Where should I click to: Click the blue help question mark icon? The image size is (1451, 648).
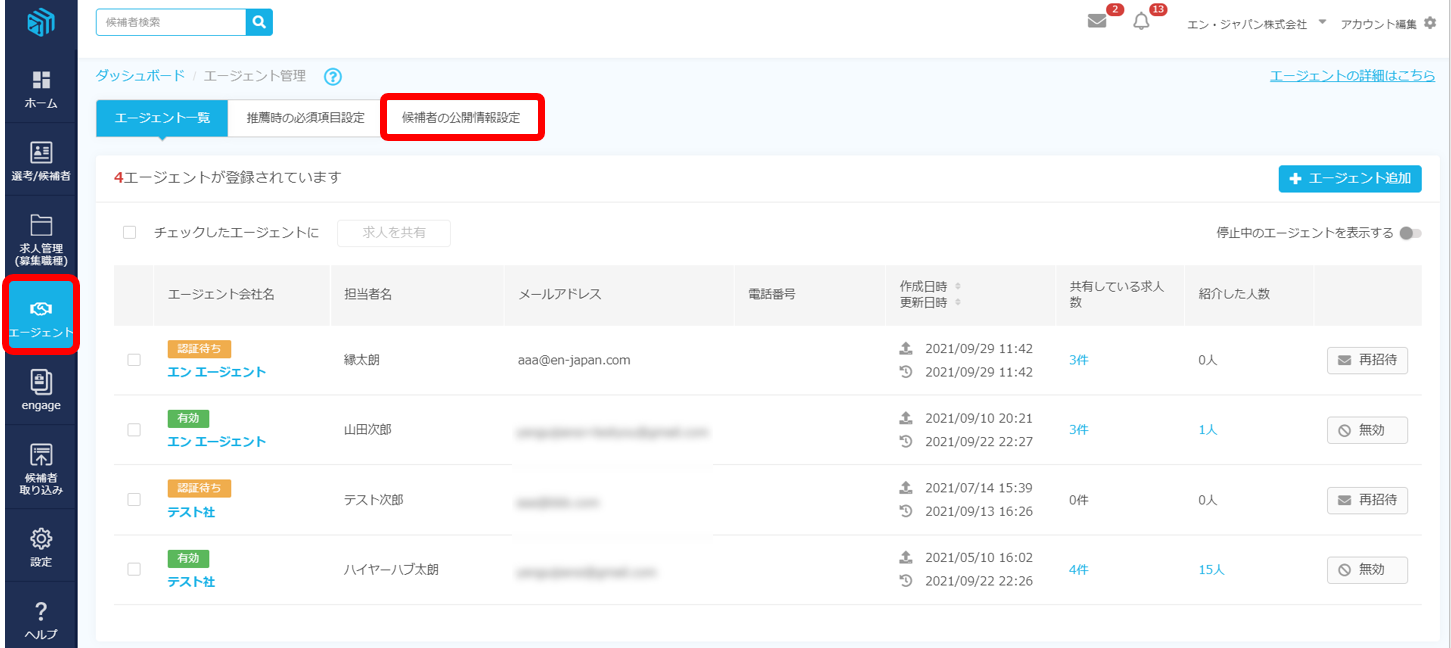(x=333, y=77)
